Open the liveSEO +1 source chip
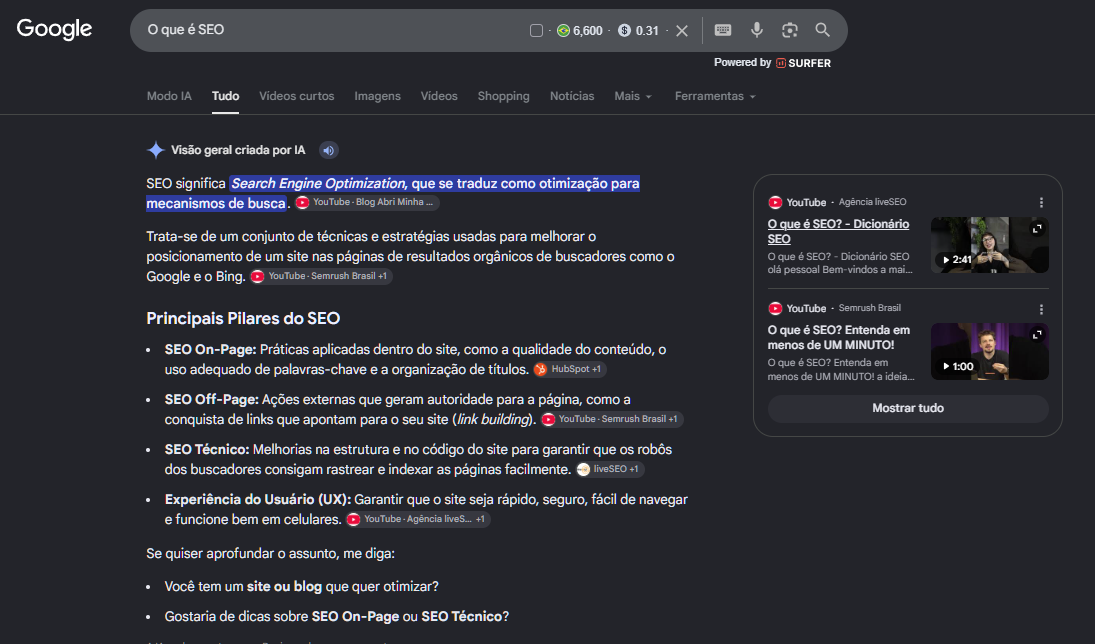The height and width of the screenshot is (644, 1095). point(610,469)
